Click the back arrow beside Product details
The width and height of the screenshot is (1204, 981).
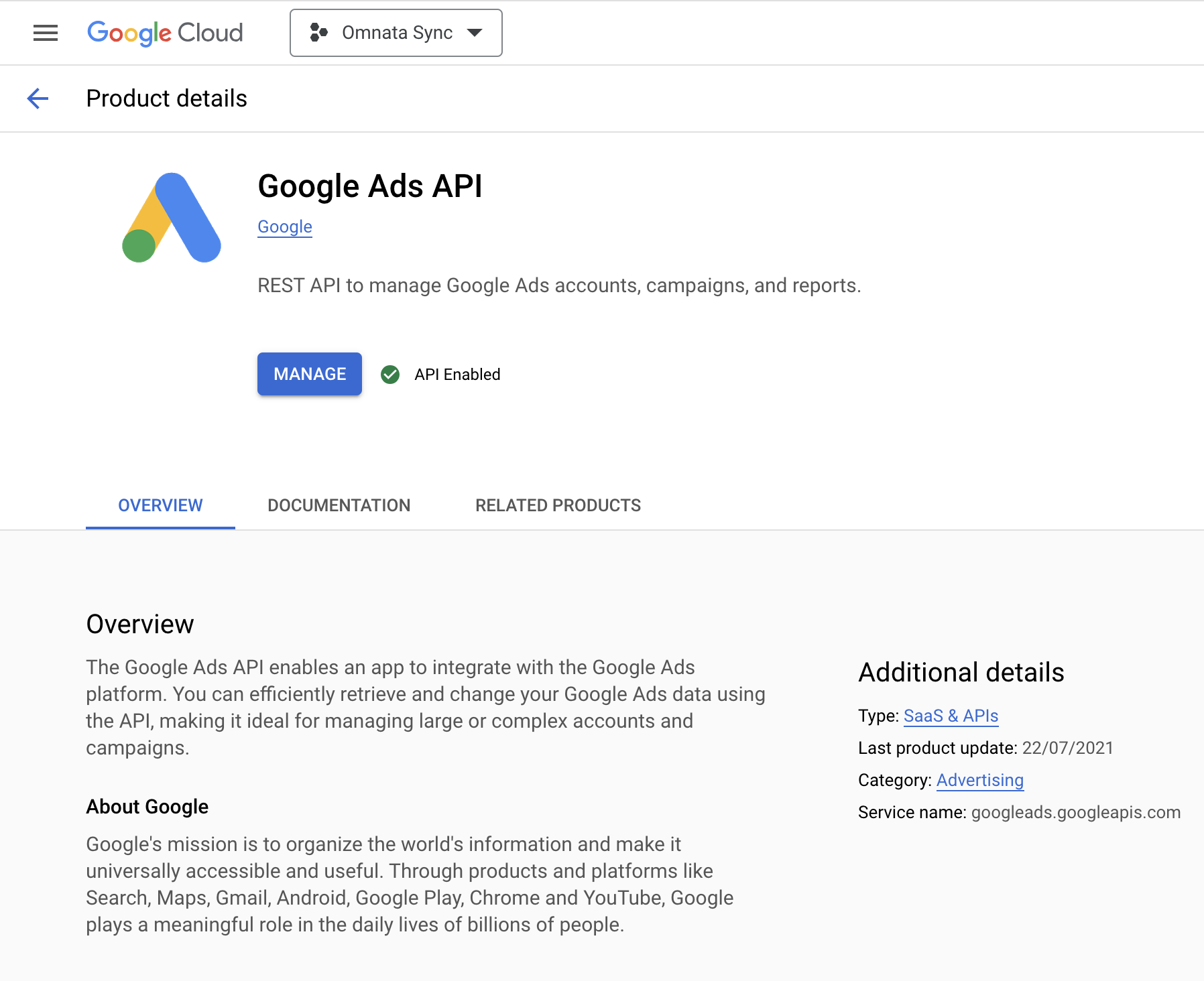tap(38, 99)
